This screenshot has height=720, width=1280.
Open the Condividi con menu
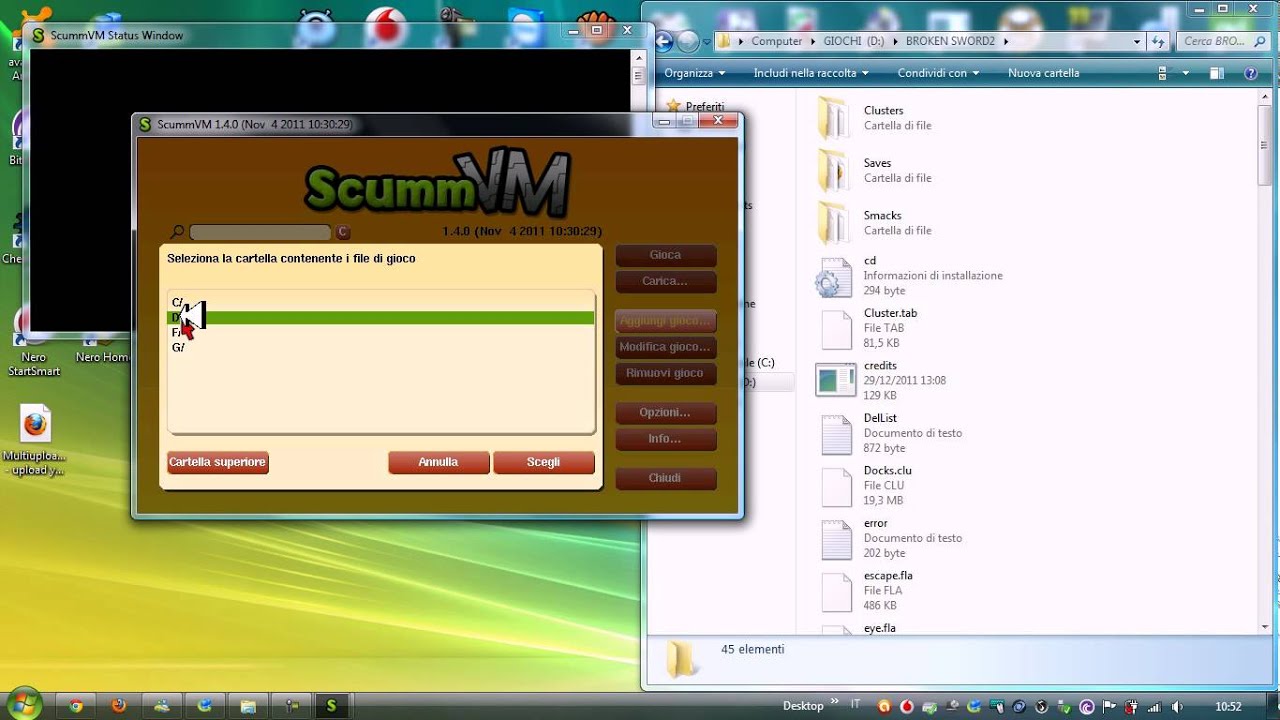(x=938, y=73)
